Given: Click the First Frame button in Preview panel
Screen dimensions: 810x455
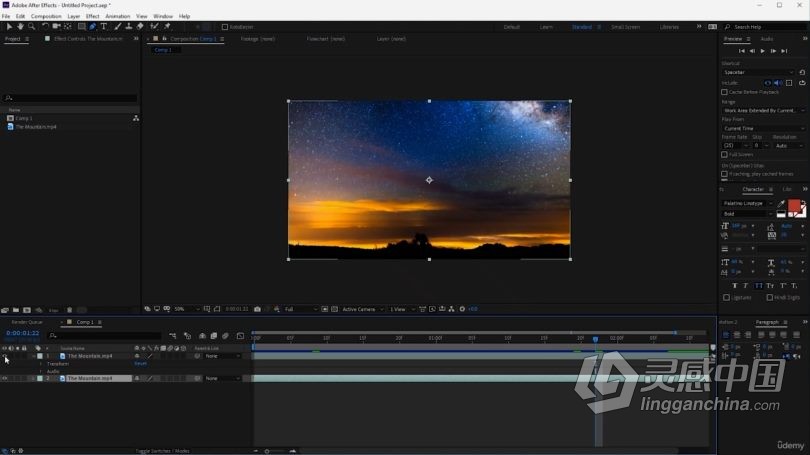Looking at the screenshot, I should point(742,51).
